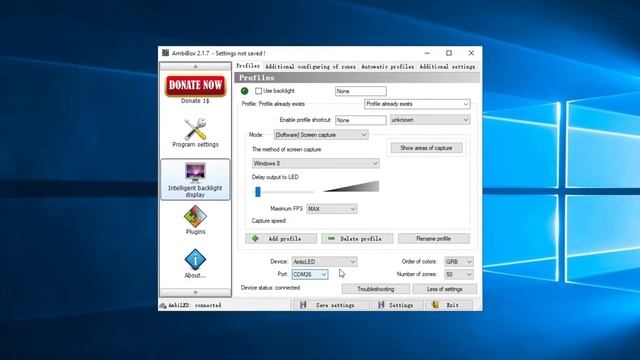This screenshot has height=360, width=640.
Task: Click the Delete profile button
Action: click(x=357, y=238)
